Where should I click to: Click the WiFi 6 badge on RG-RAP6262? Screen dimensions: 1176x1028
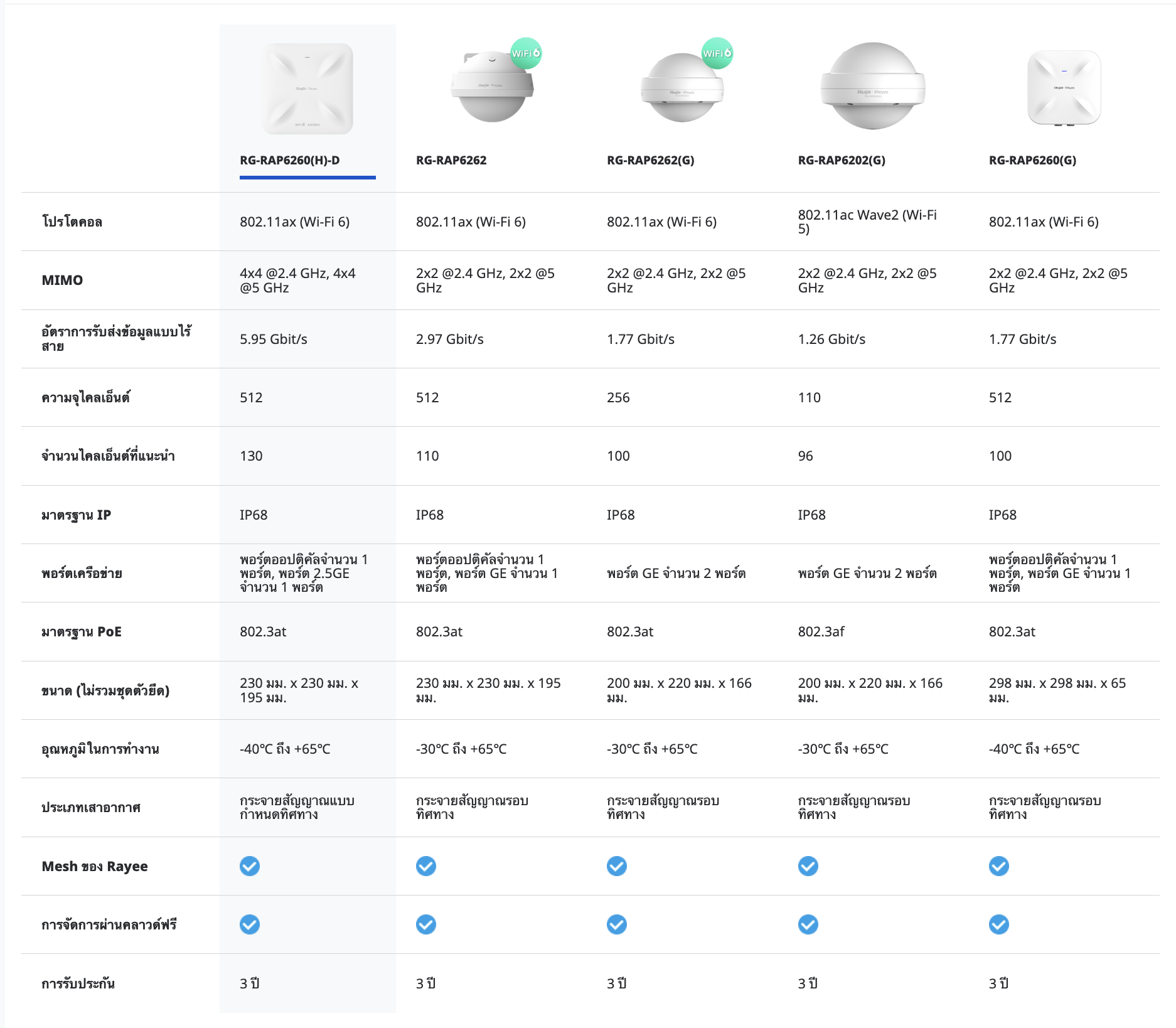(x=525, y=53)
